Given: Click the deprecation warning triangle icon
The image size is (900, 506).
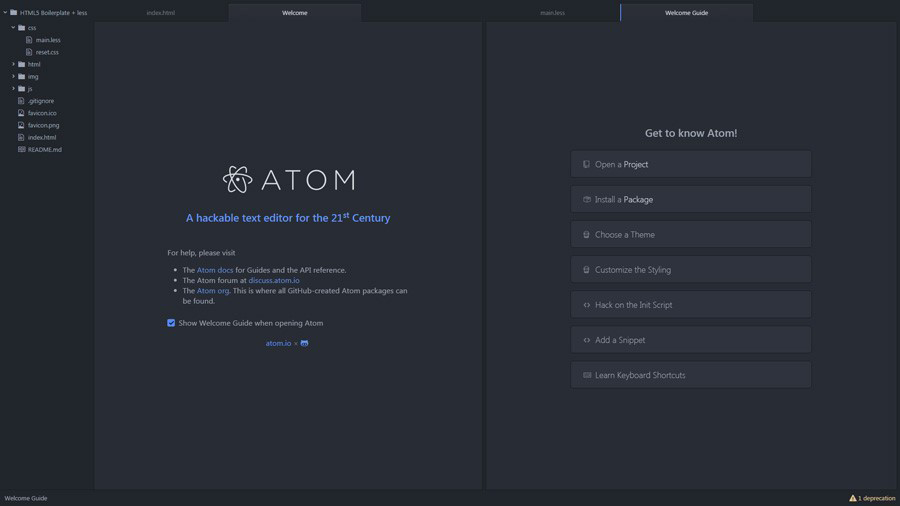Looking at the screenshot, I should coord(852,498).
